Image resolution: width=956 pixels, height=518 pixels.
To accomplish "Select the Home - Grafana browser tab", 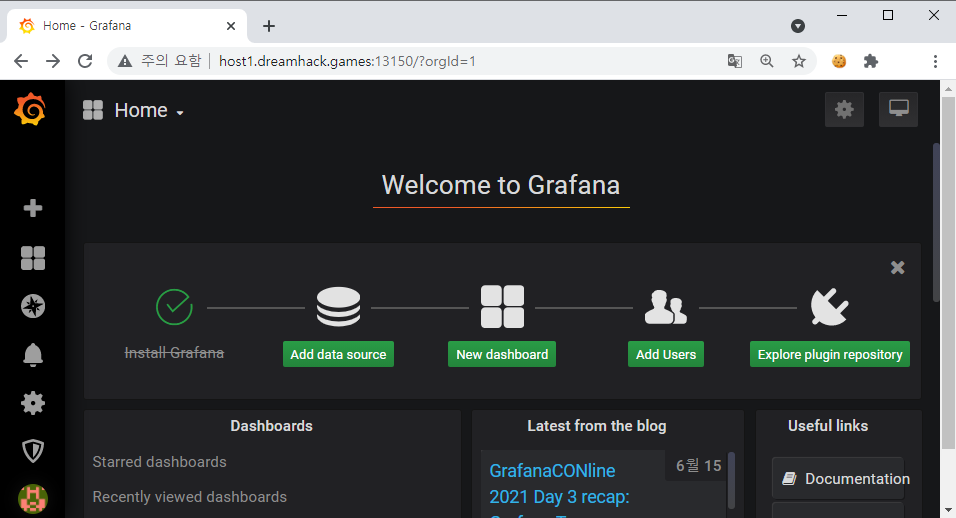I will (x=127, y=26).
